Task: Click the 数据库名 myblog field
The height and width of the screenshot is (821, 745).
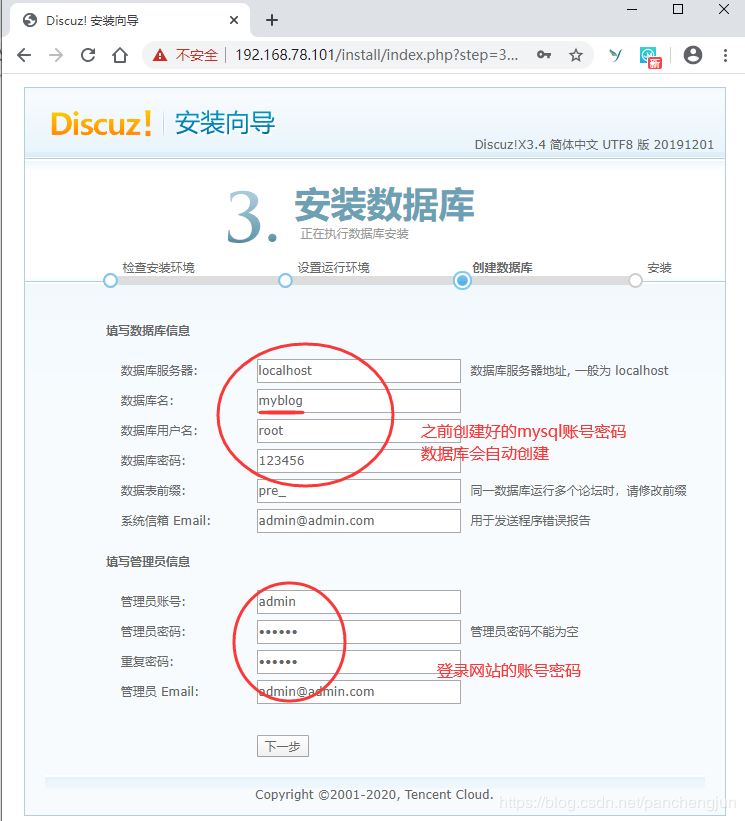Action: click(x=359, y=401)
